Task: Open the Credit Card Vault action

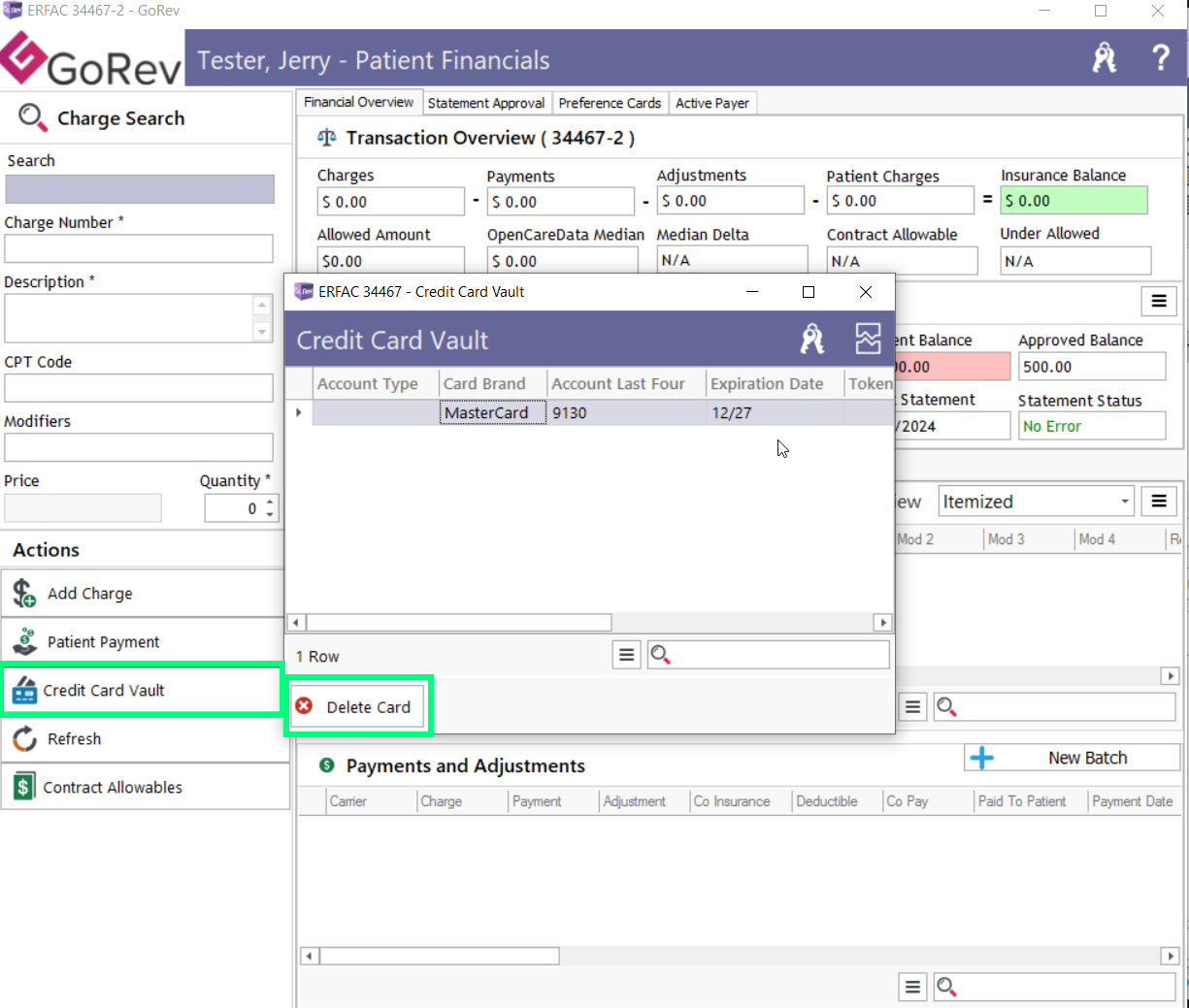Action: 142,690
